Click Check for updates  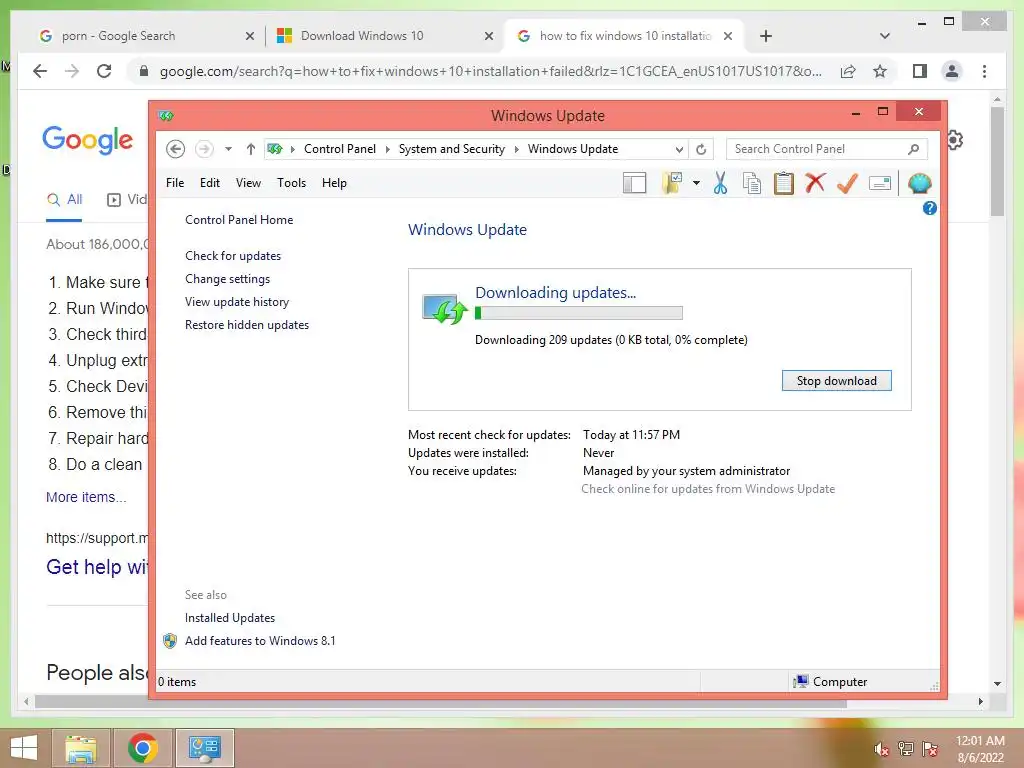tap(233, 256)
